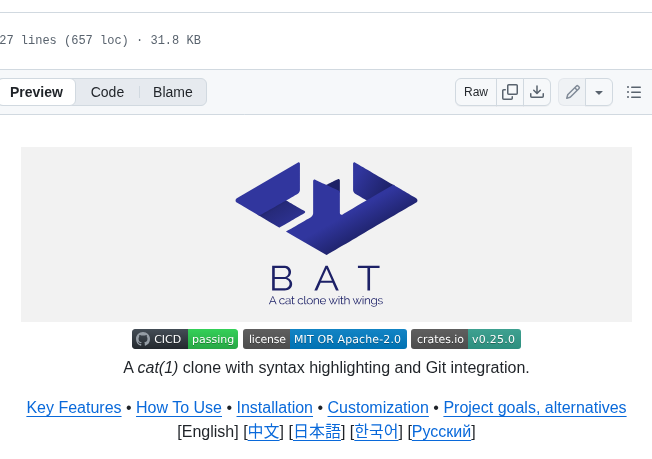The height and width of the screenshot is (459, 652).
Task: Click the [English] language label
Action: tap(208, 432)
